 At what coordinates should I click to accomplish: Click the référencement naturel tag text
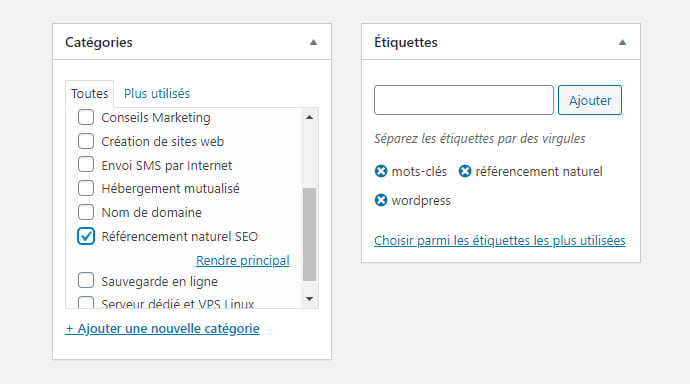click(539, 171)
